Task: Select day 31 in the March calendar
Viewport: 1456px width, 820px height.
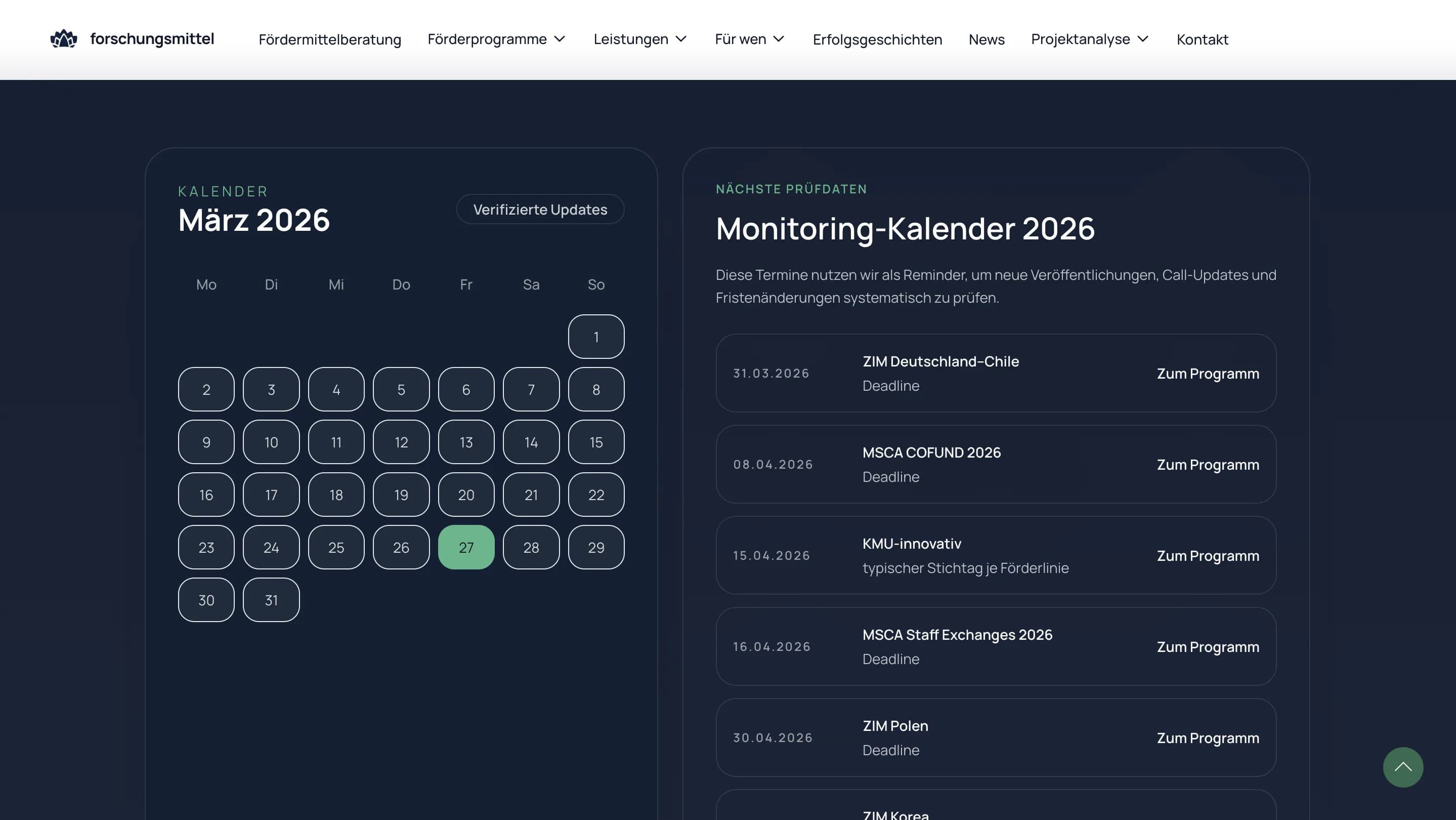Action: 271,599
